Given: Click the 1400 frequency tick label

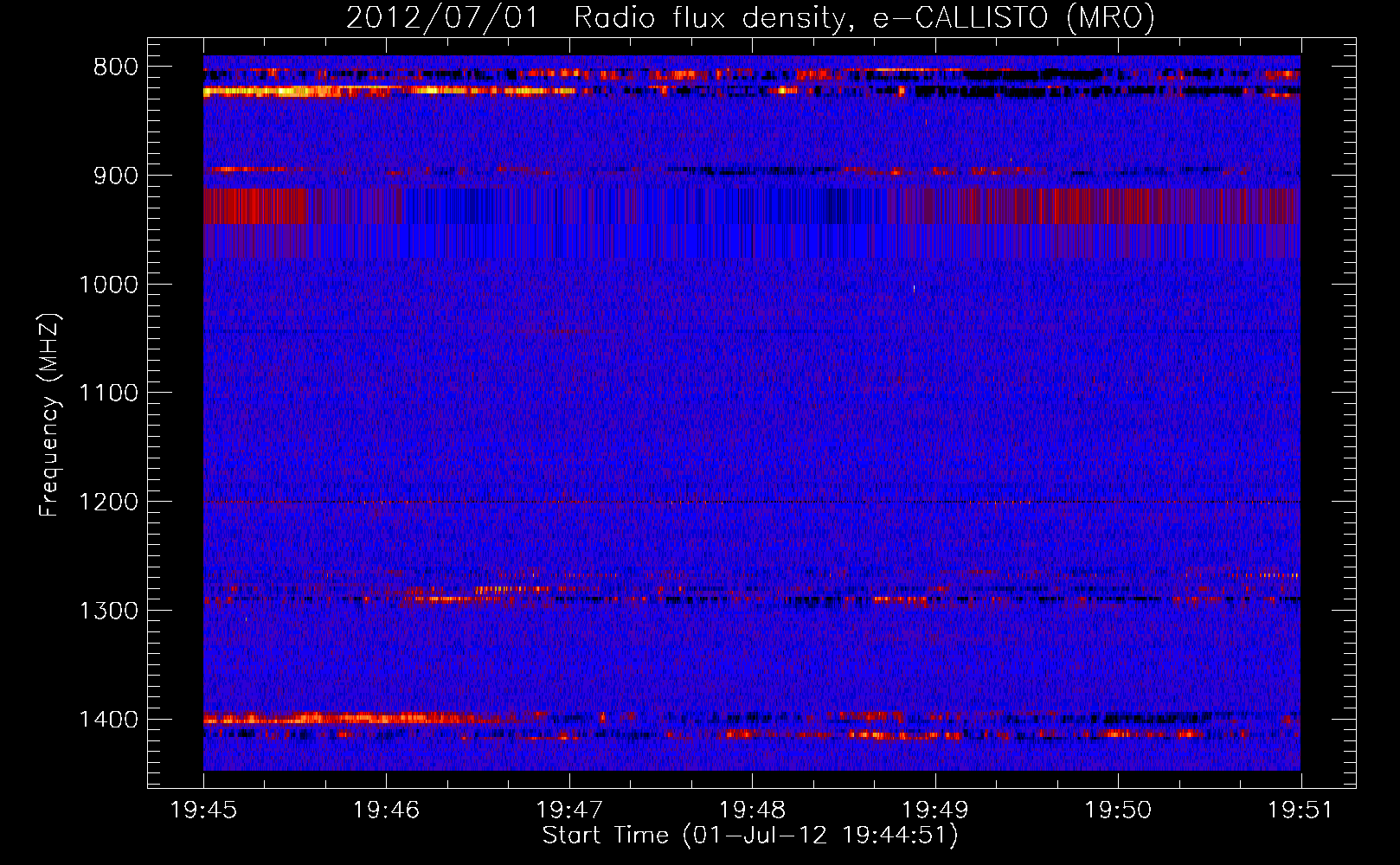Looking at the screenshot, I should coord(108,720).
